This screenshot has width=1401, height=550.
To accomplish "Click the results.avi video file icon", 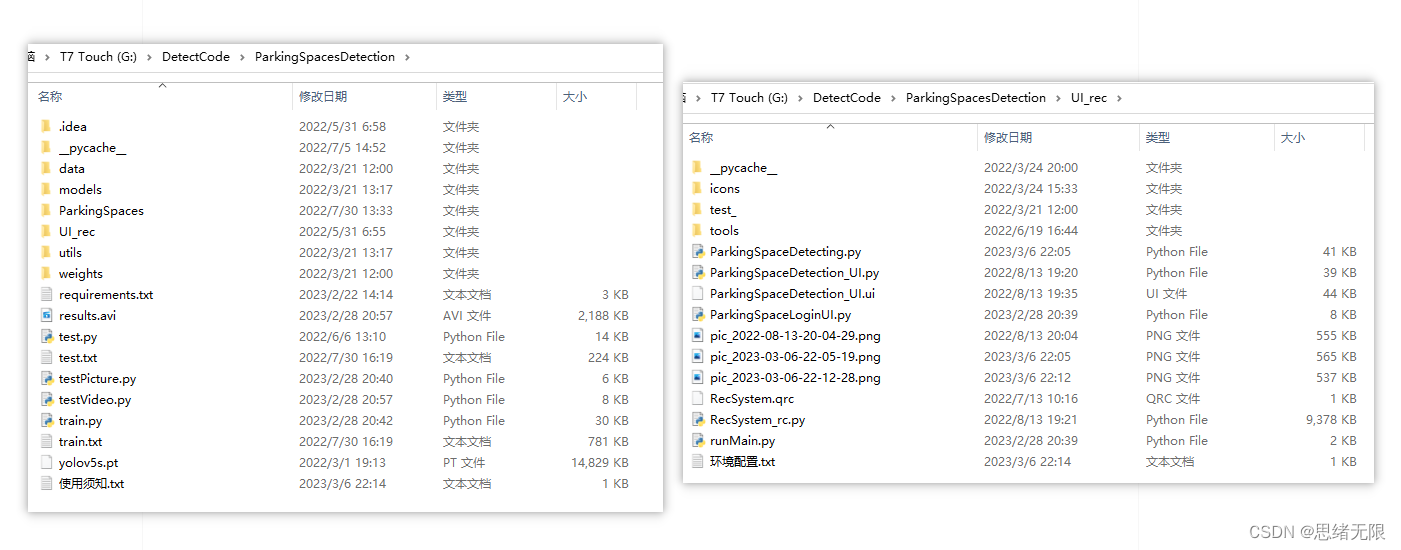I will tap(46, 315).
